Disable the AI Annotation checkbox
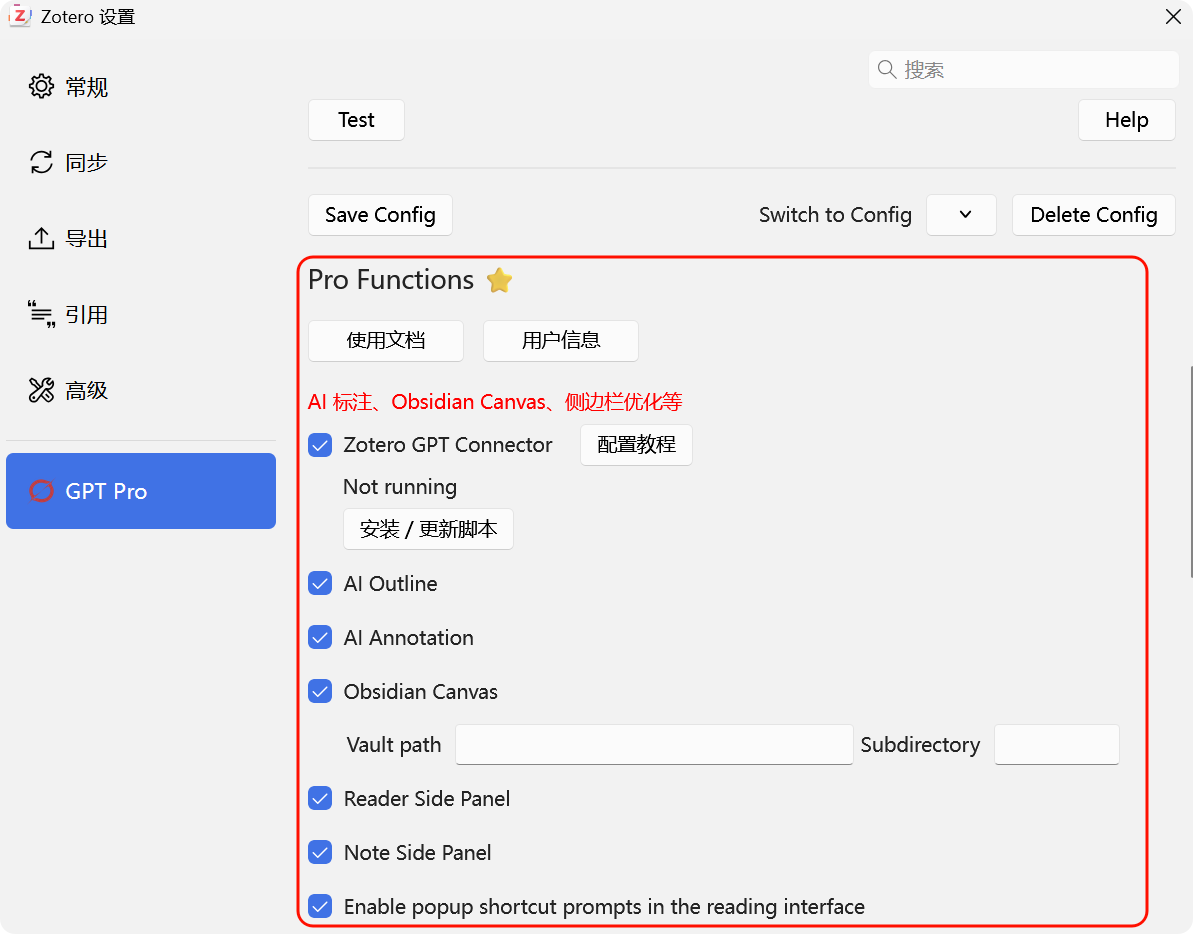The height and width of the screenshot is (934, 1193). [320, 637]
